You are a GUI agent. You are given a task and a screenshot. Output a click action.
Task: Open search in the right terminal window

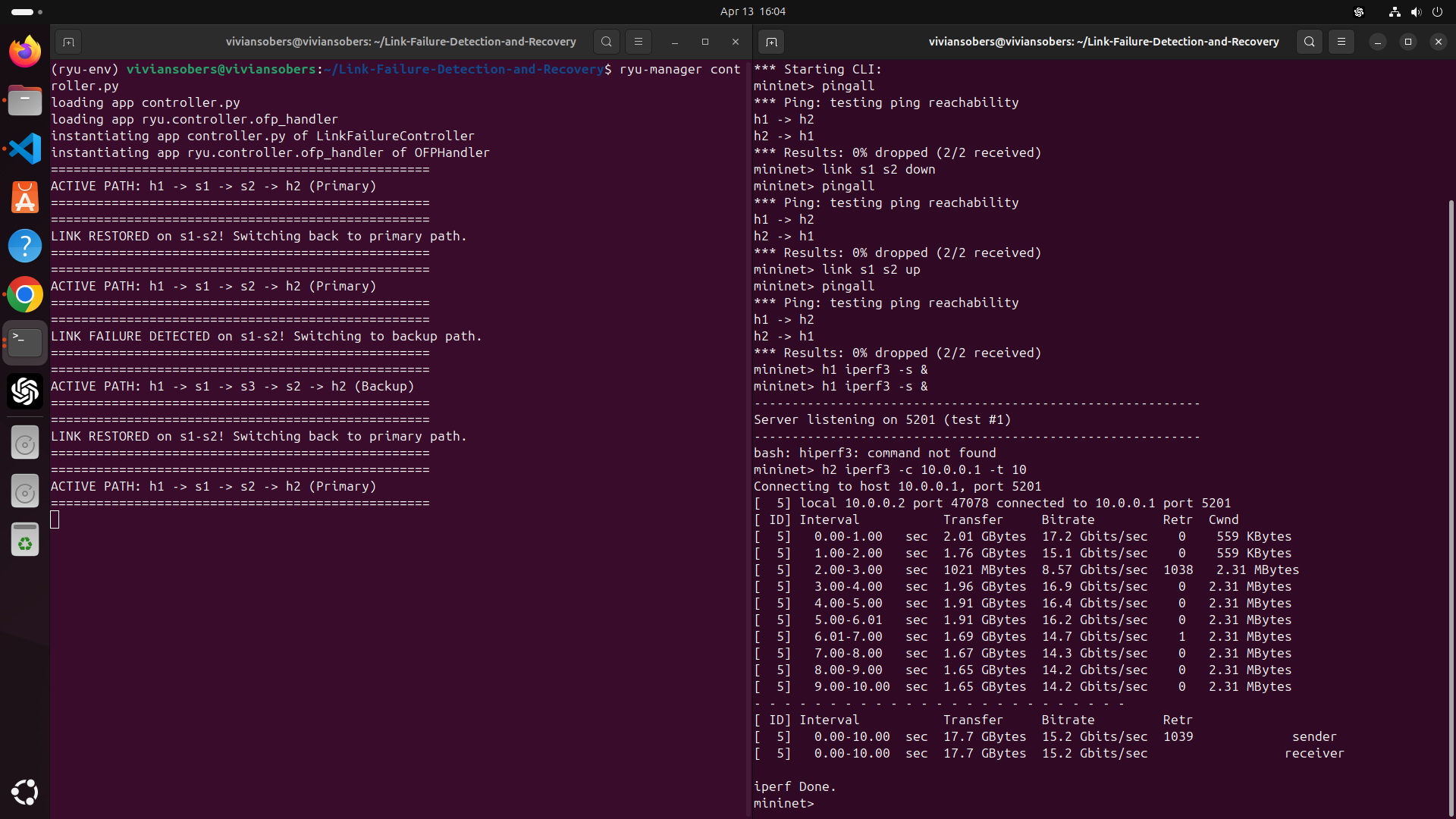coord(1310,42)
